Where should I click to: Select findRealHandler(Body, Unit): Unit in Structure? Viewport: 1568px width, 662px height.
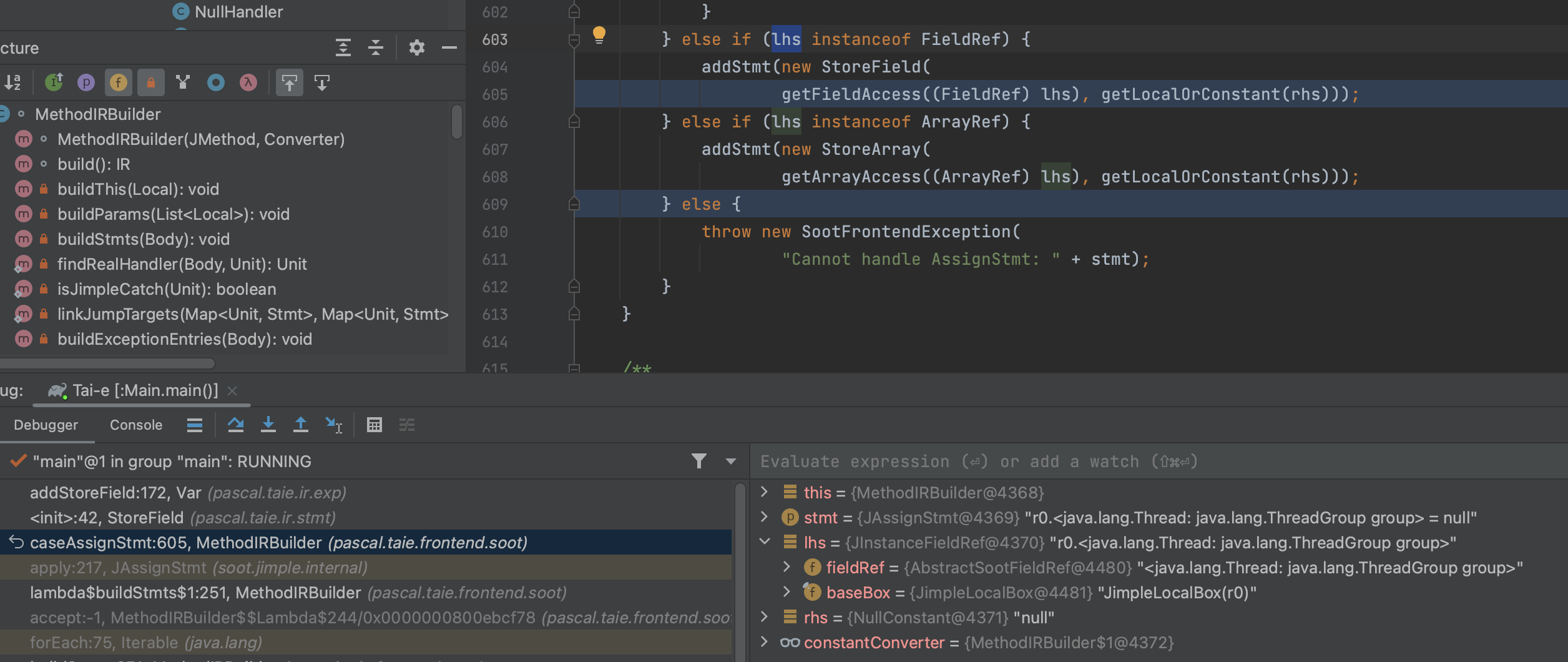point(182,264)
